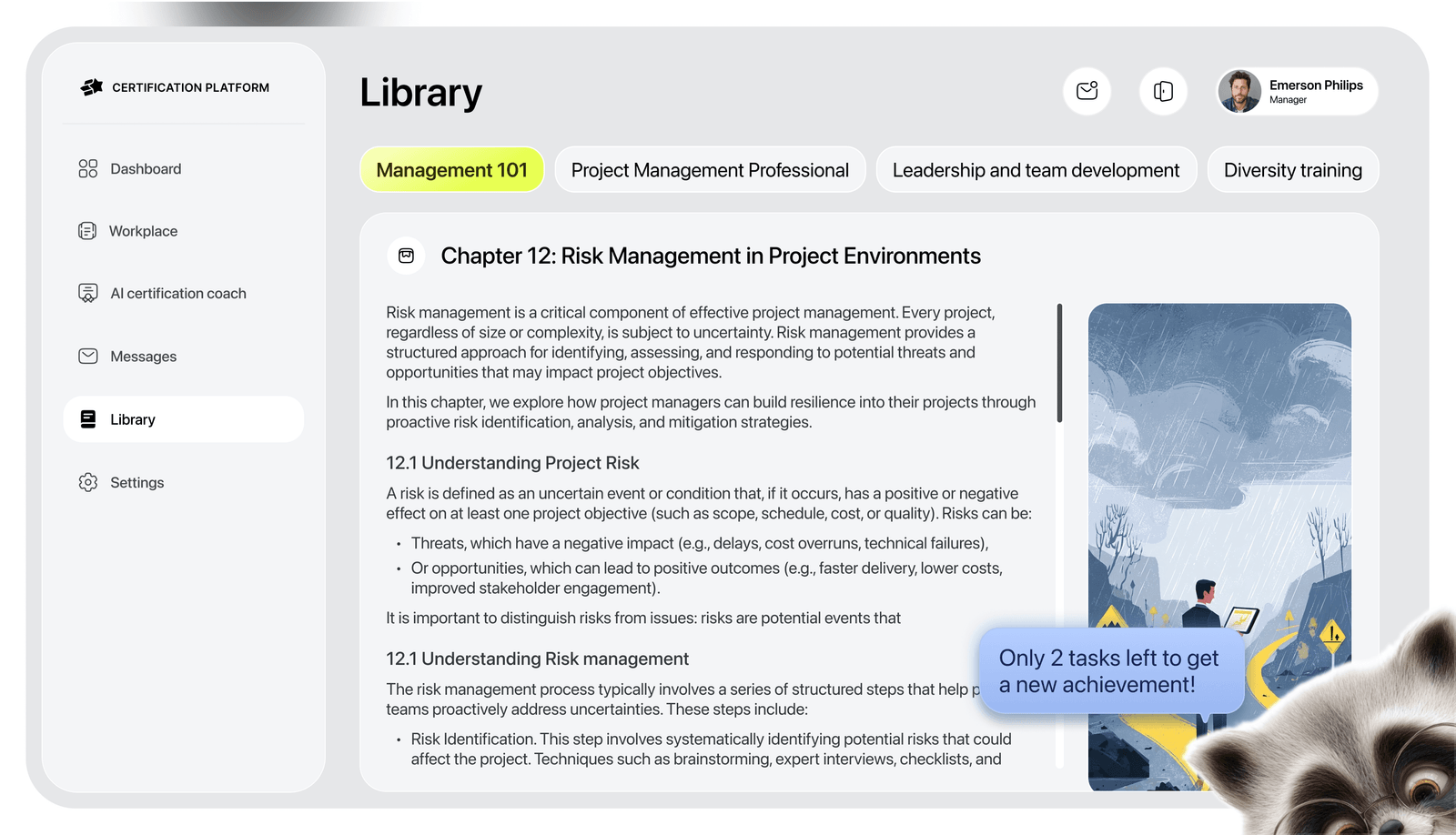This screenshot has height=835, width=1456.
Task: Open AI certification coach icon
Action: click(87, 293)
